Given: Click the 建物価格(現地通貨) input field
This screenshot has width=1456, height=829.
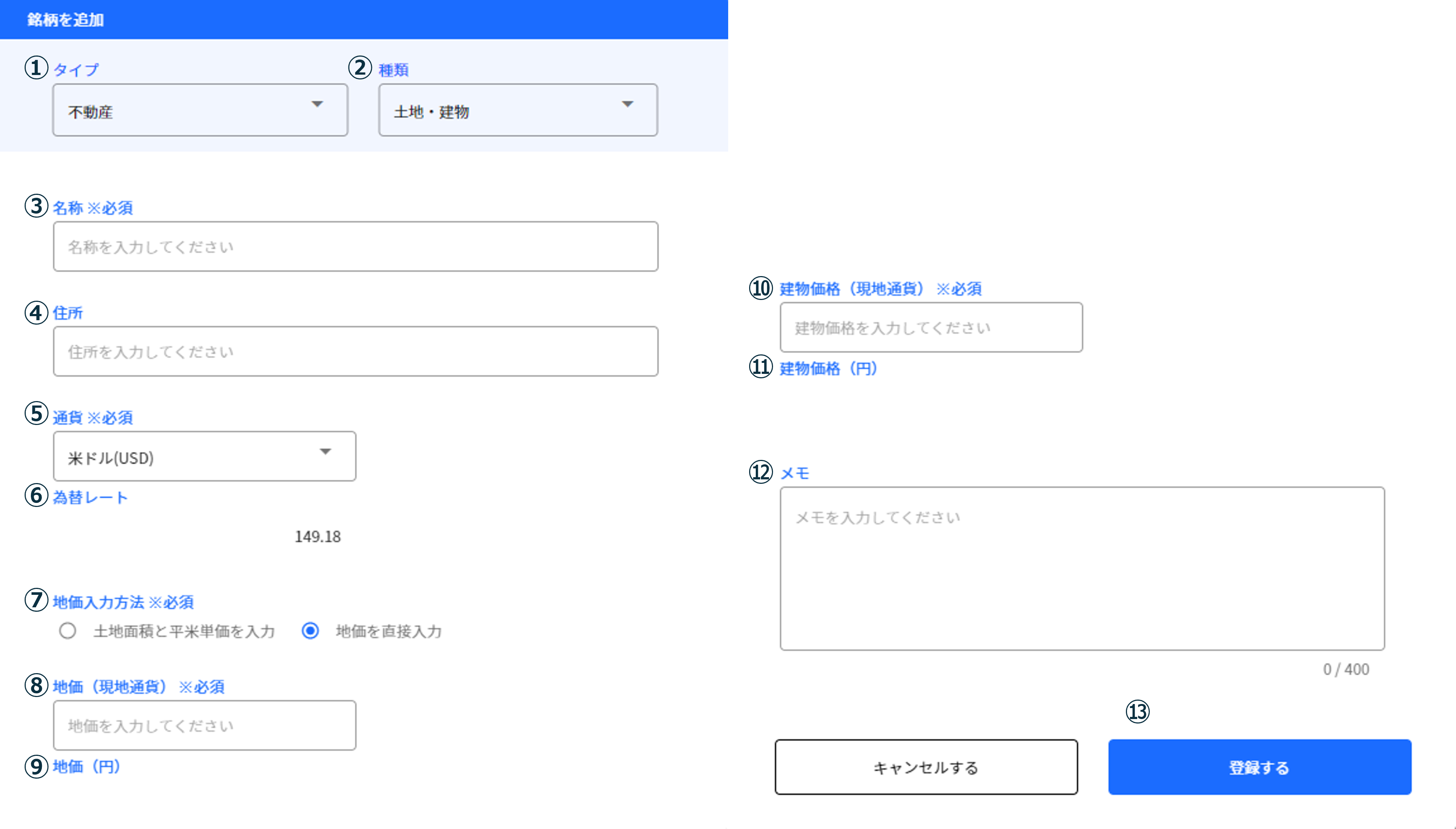Looking at the screenshot, I should (x=931, y=328).
